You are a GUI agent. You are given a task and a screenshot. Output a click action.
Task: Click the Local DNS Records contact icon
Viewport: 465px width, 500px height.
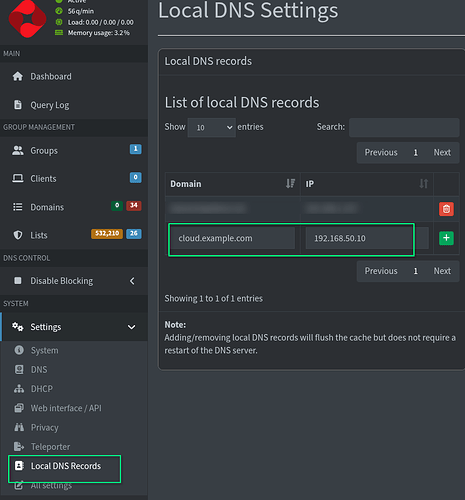[x=19, y=466]
